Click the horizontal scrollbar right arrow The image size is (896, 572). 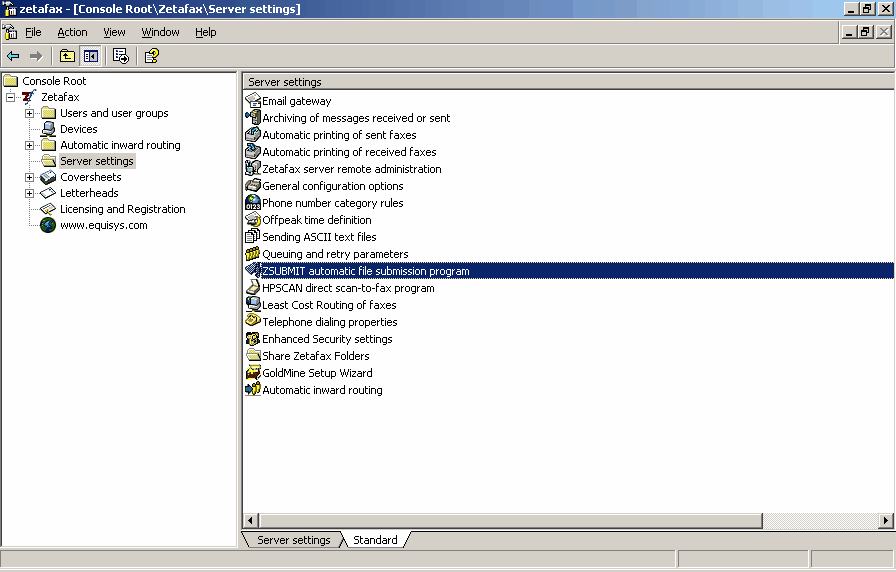pos(885,521)
